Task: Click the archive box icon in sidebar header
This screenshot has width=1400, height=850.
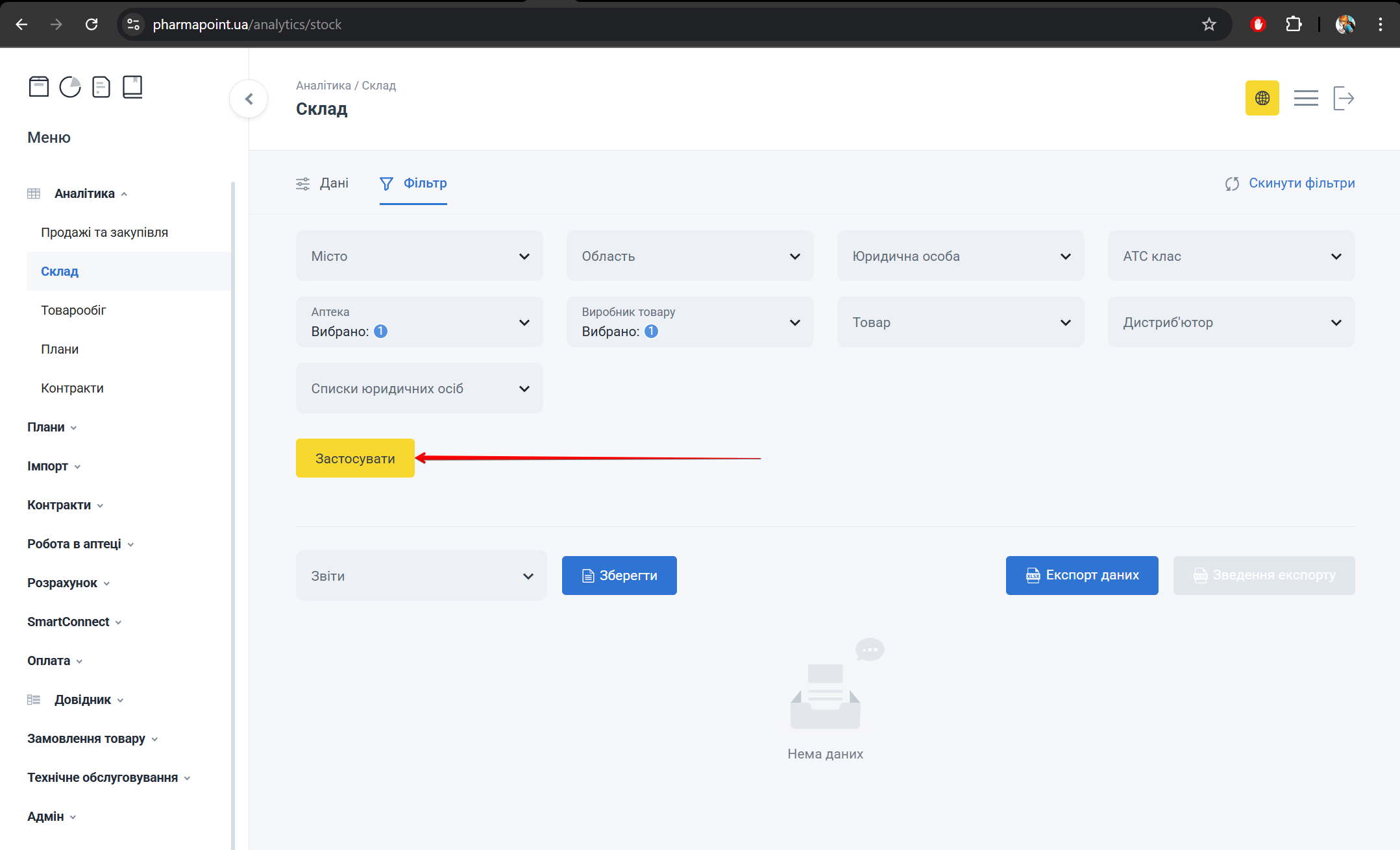Action: [x=38, y=86]
